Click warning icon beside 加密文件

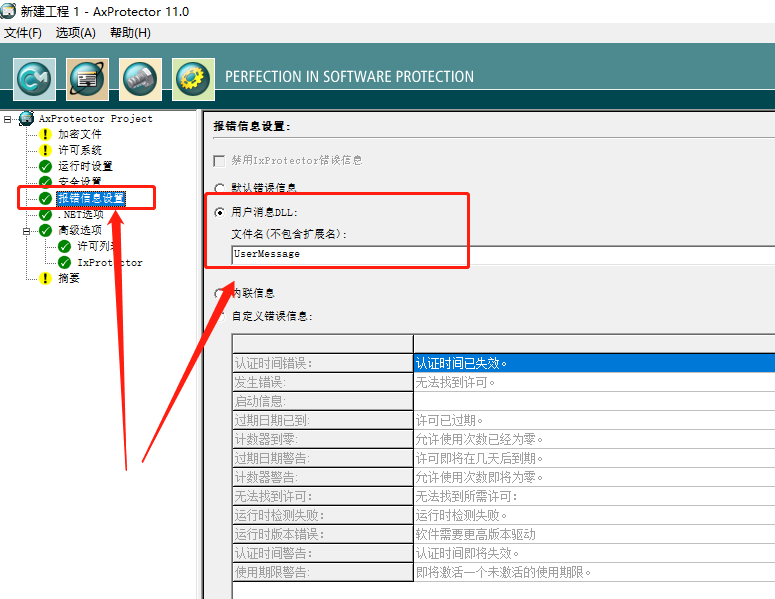click(45, 134)
